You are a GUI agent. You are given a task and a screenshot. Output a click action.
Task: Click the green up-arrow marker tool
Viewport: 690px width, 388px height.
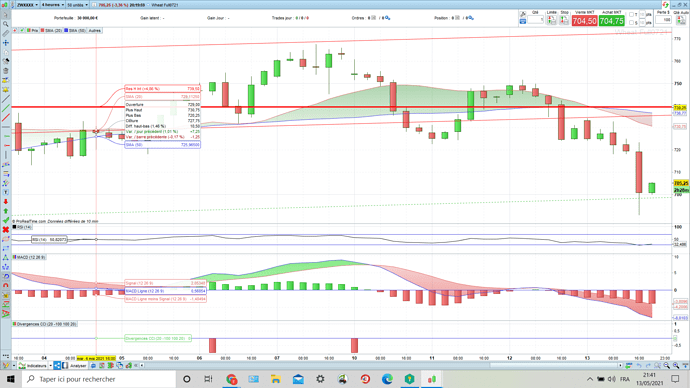(x=6, y=211)
